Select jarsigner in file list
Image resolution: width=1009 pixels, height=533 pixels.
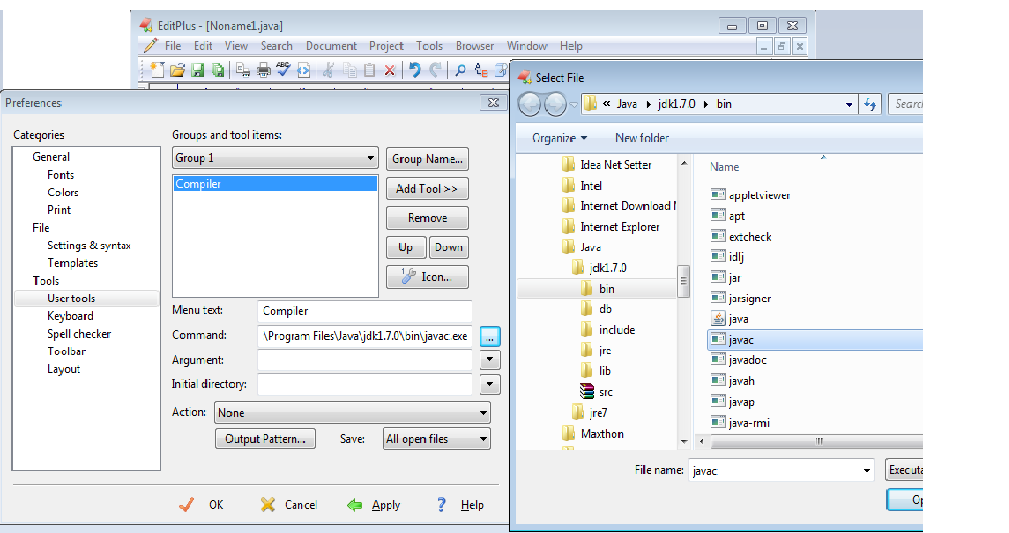pyautogui.click(x=750, y=298)
